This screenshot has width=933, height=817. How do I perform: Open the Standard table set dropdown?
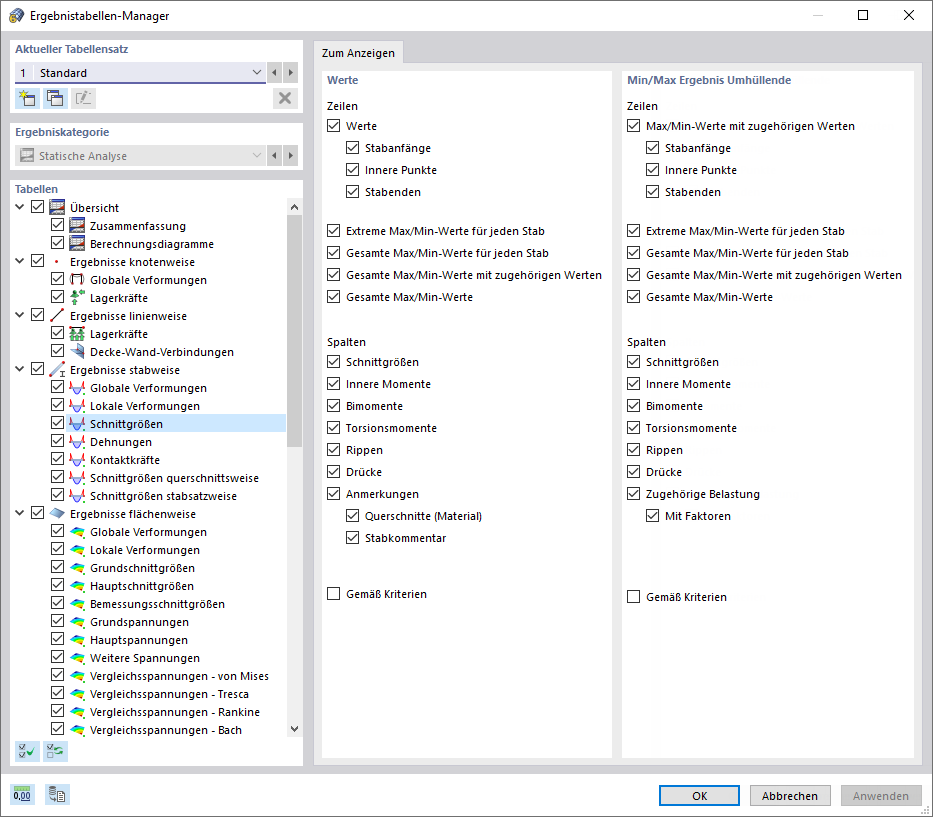click(257, 73)
